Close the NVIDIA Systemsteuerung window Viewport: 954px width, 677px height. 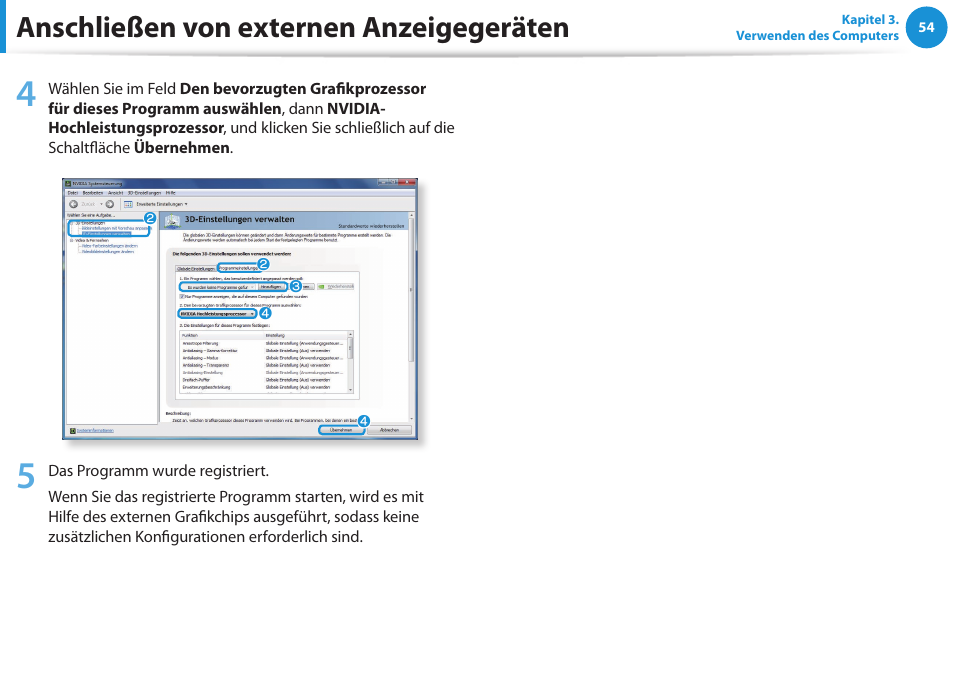pyautogui.click(x=406, y=182)
